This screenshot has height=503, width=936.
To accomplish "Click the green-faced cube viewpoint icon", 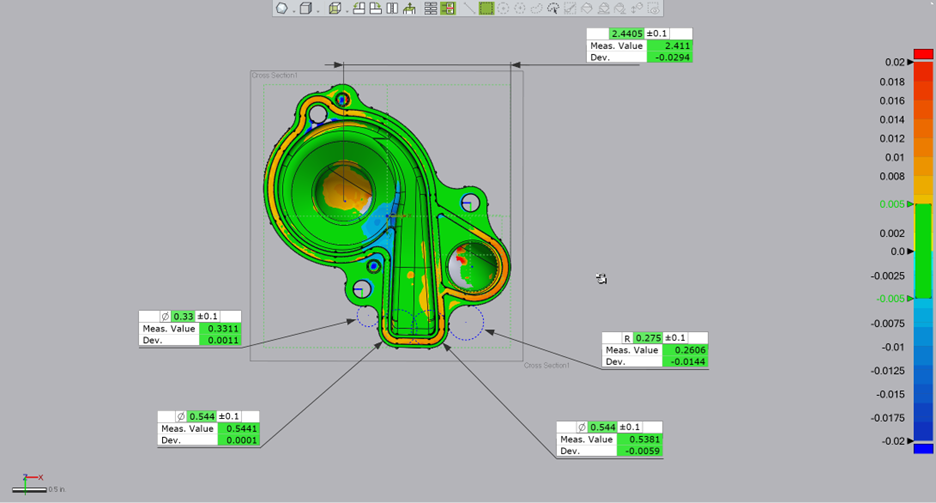I will pos(335,8).
